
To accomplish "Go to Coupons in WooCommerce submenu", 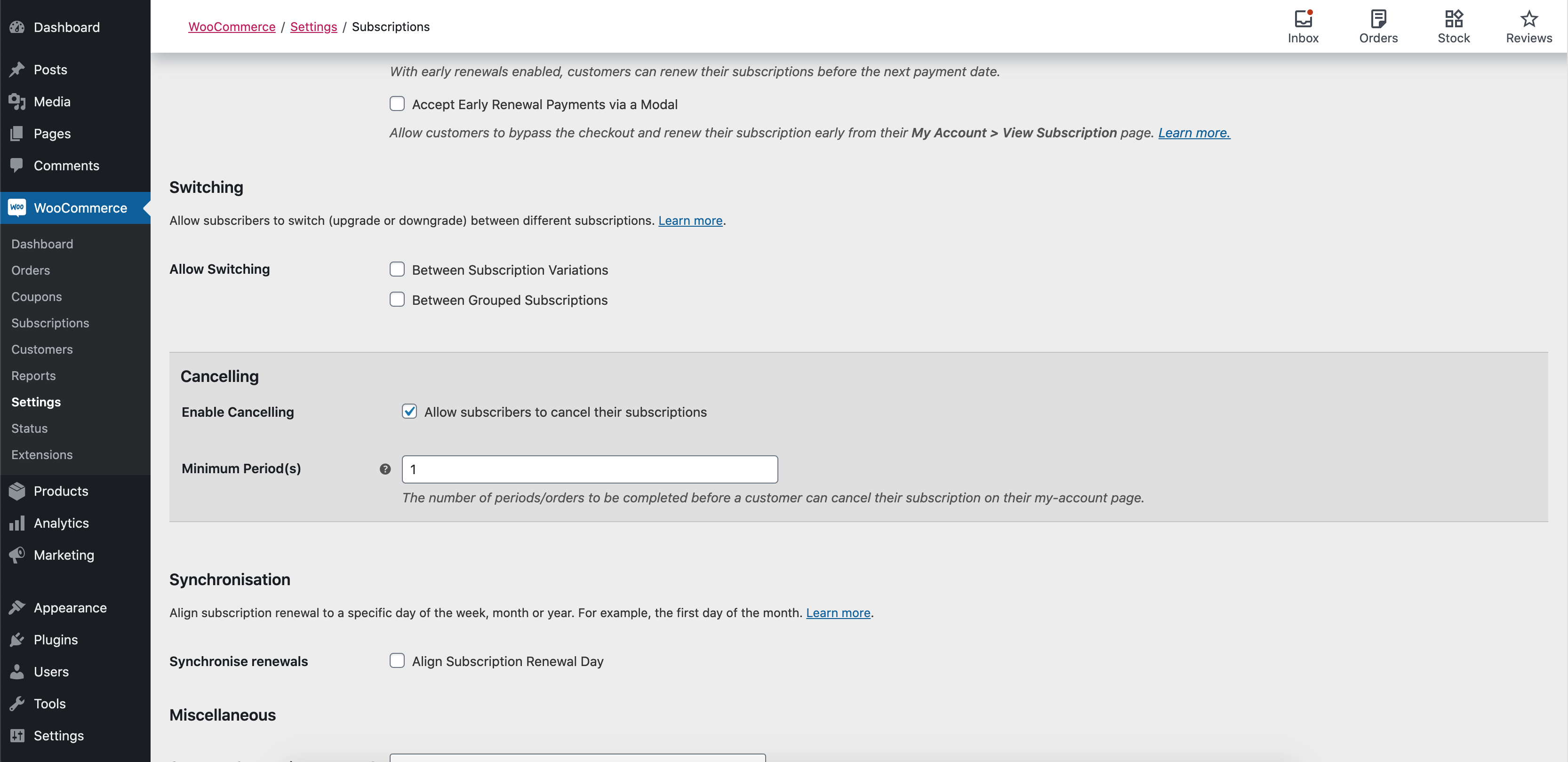I will (x=37, y=296).
